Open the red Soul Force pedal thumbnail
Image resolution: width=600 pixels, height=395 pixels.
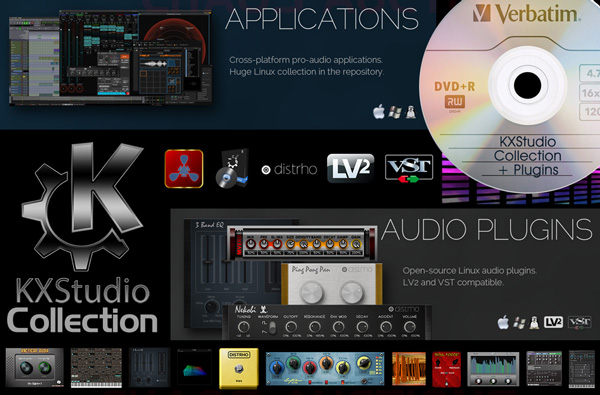(x=447, y=369)
